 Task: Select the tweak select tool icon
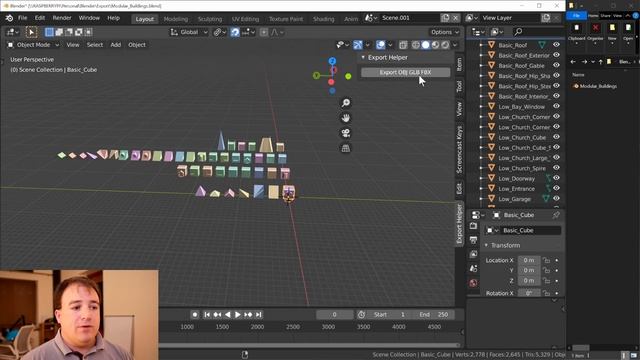click(31, 32)
